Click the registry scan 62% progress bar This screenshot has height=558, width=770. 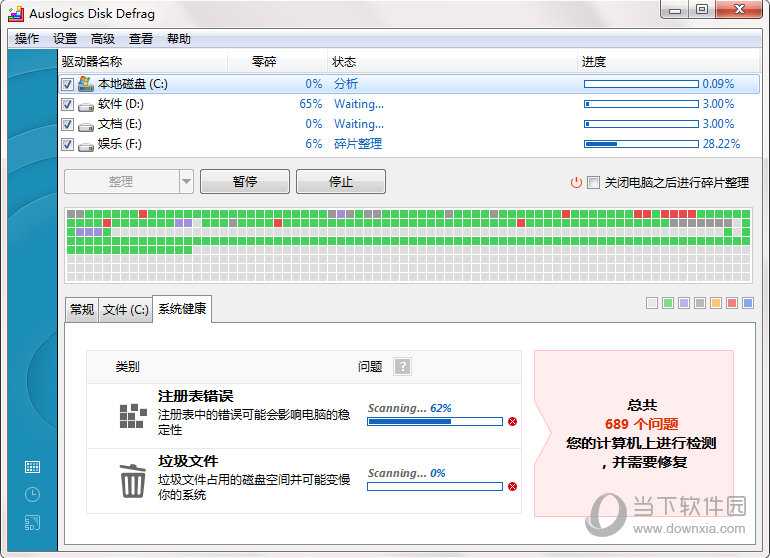click(435, 421)
